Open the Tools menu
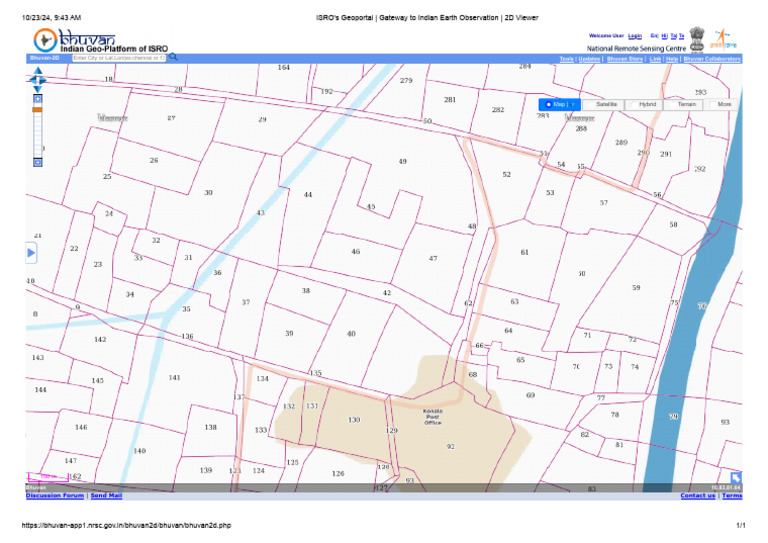768x543 pixels. [566, 59]
